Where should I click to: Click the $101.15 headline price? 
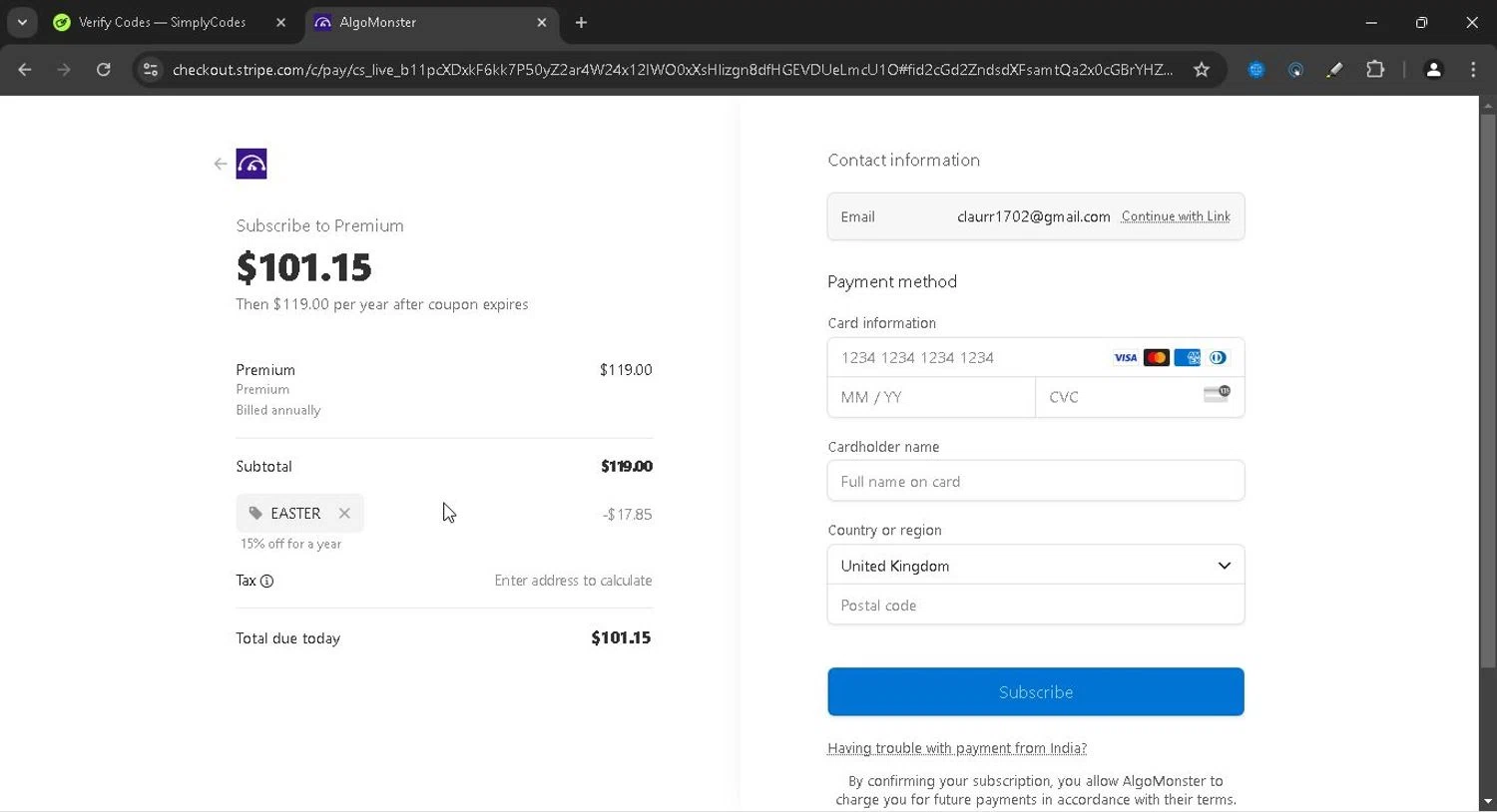(303, 266)
